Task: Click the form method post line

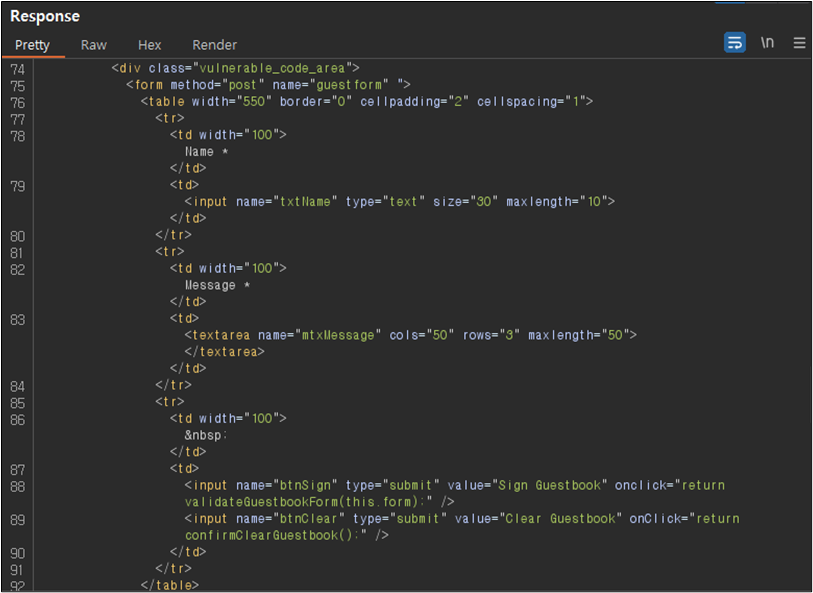Action: [x=269, y=85]
